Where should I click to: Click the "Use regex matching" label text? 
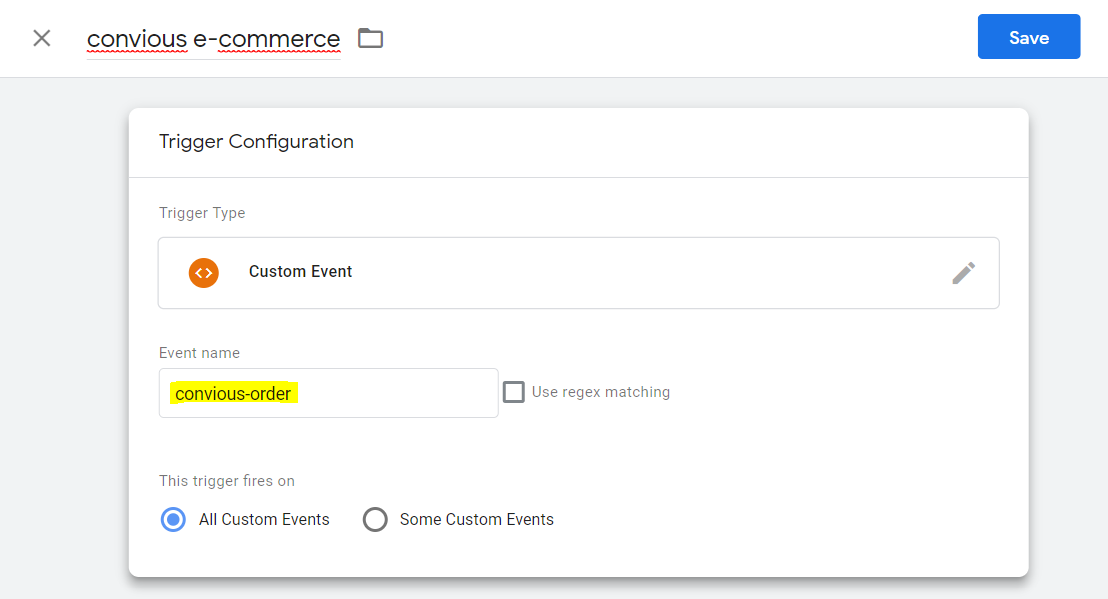pos(600,392)
